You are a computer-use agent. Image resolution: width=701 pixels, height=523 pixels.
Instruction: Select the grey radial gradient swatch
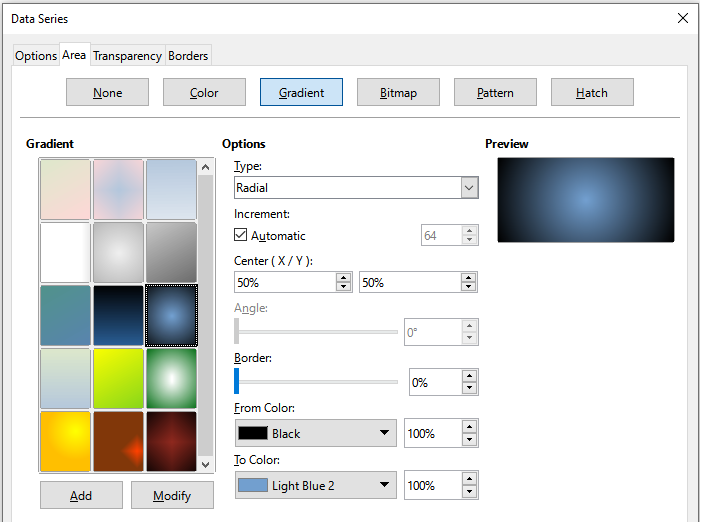[118, 253]
